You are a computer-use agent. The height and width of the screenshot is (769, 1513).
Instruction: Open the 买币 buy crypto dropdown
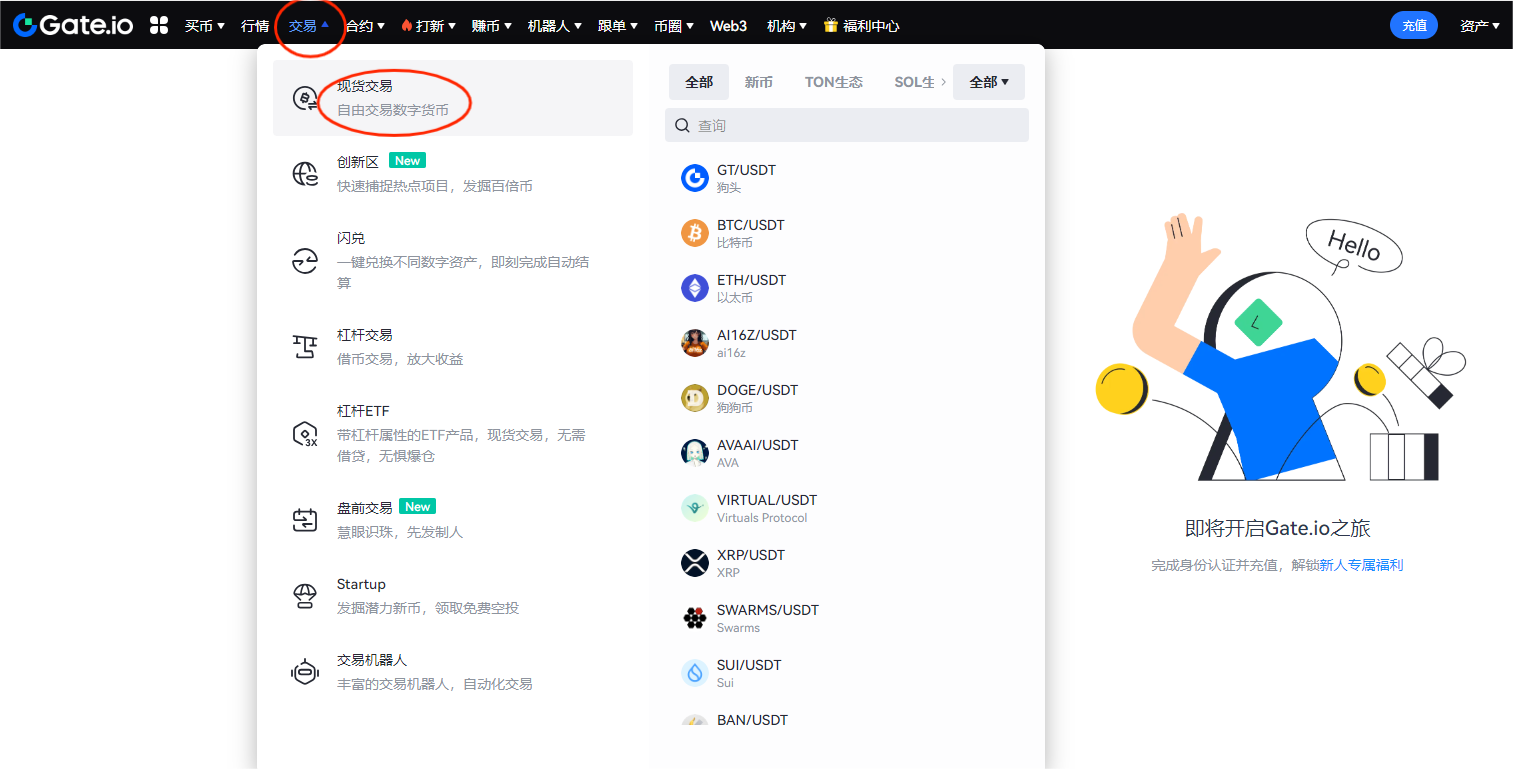(x=204, y=26)
